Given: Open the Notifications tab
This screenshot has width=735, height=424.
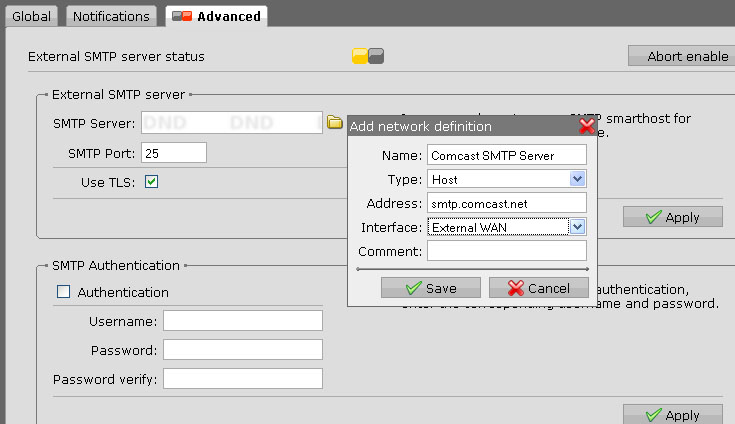Looking at the screenshot, I should pos(112,16).
